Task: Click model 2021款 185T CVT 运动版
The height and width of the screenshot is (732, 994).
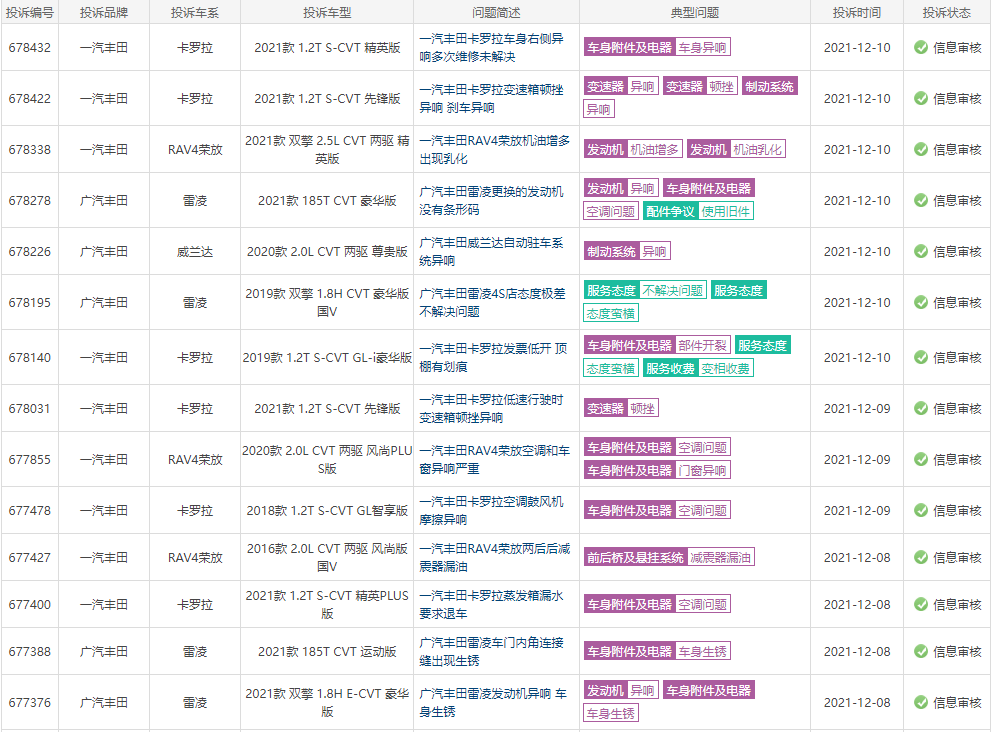Action: [327, 652]
